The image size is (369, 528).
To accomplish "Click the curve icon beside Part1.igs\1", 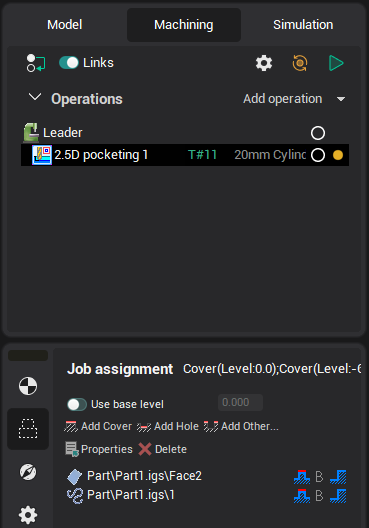I will (x=75, y=496).
